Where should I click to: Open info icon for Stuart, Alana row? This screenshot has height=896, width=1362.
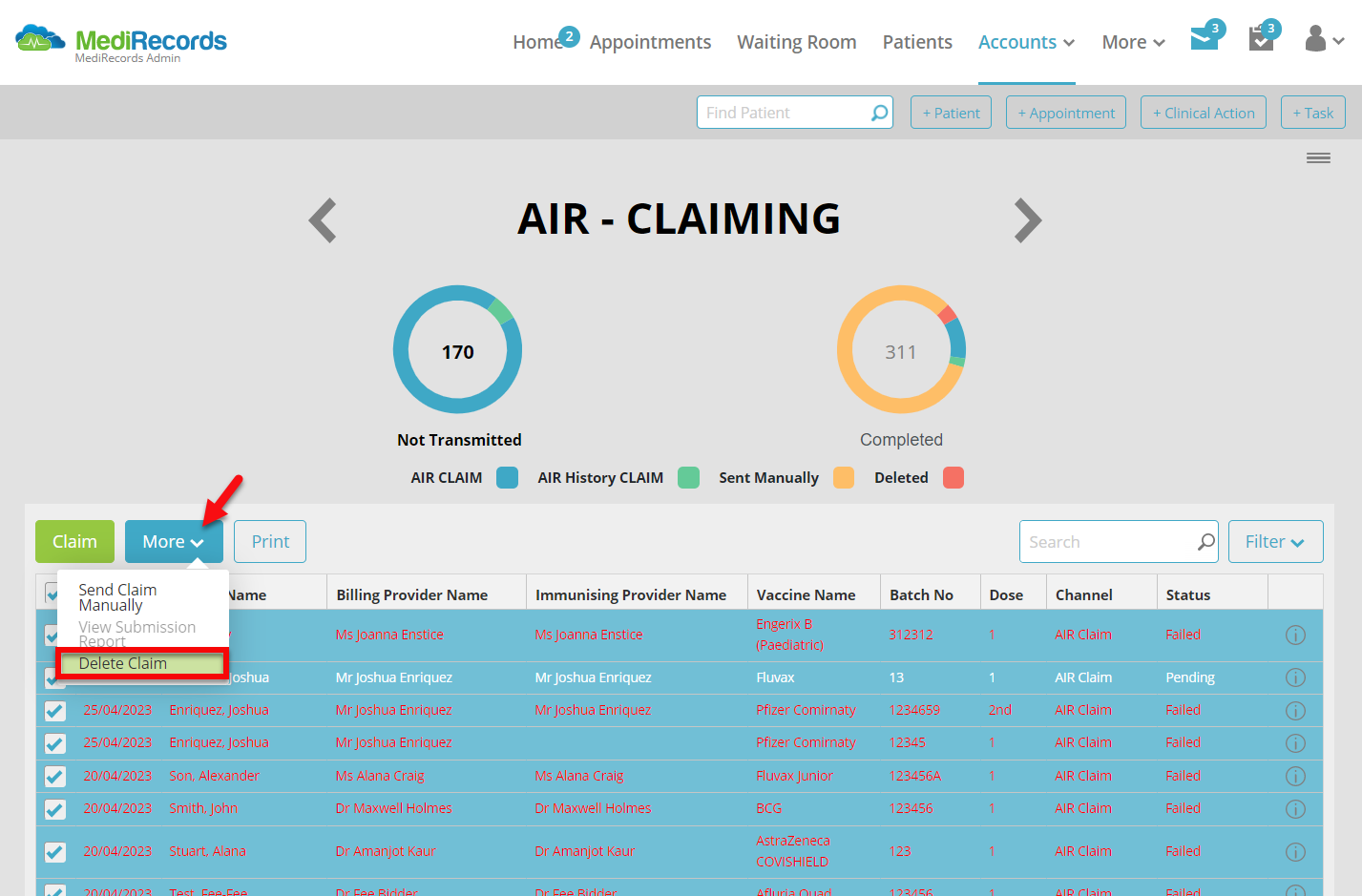click(x=1295, y=852)
